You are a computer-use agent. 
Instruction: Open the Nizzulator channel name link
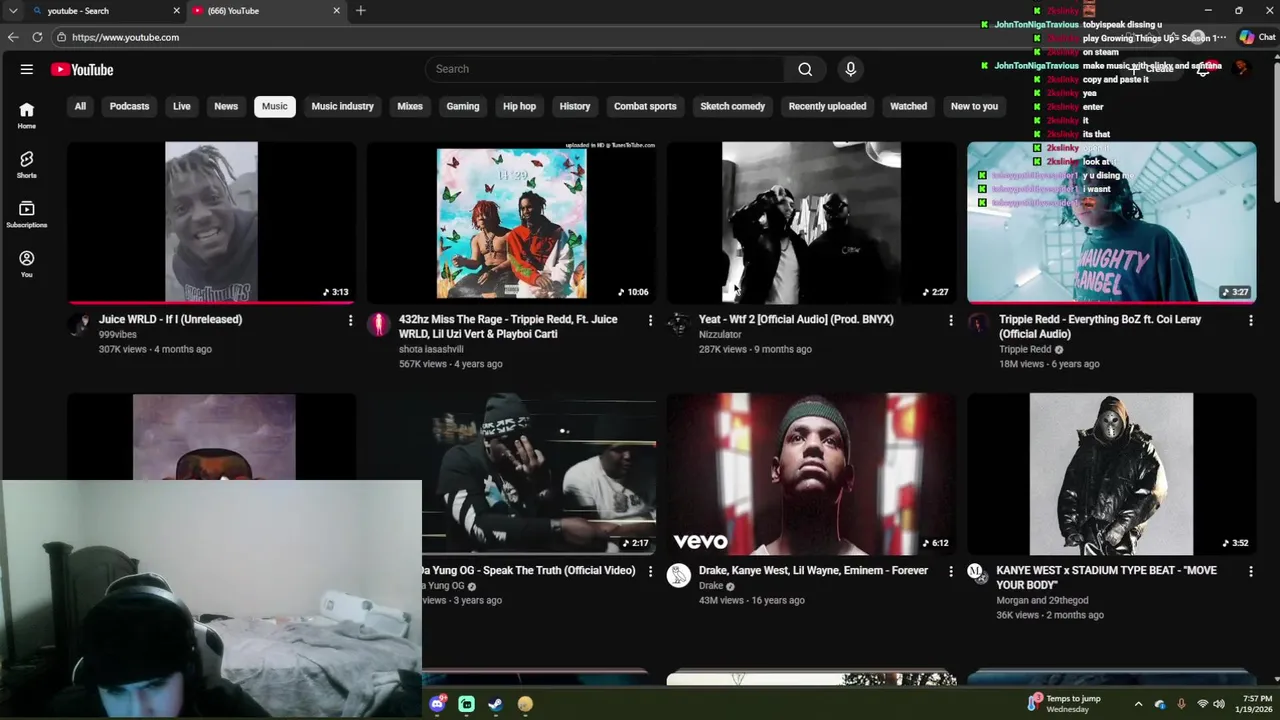click(x=720, y=335)
